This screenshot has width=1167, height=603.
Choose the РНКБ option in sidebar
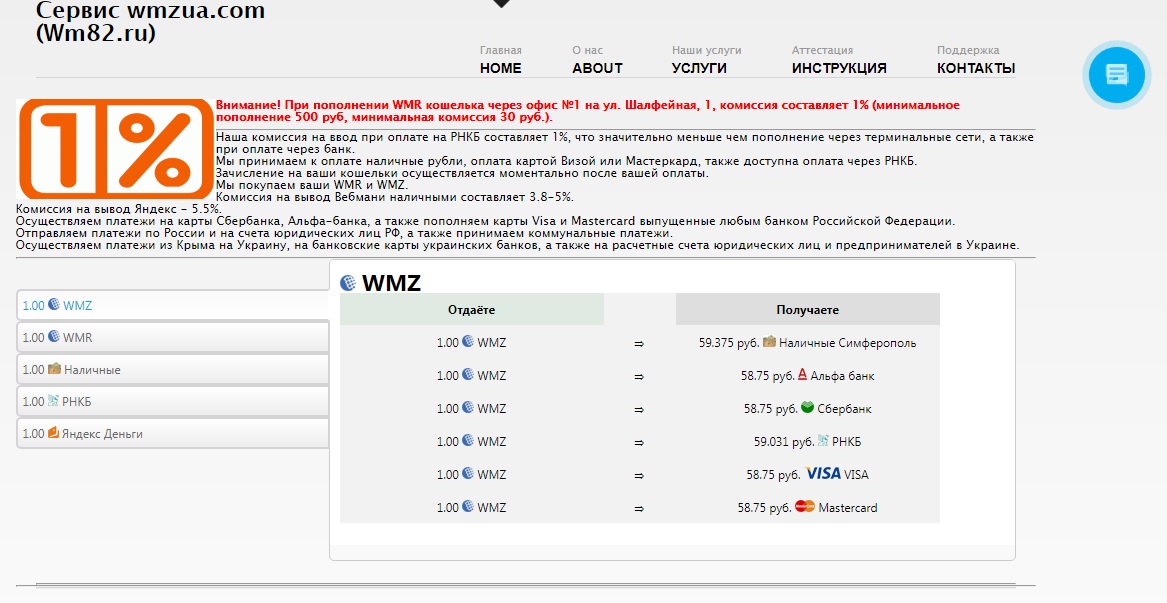(172, 402)
